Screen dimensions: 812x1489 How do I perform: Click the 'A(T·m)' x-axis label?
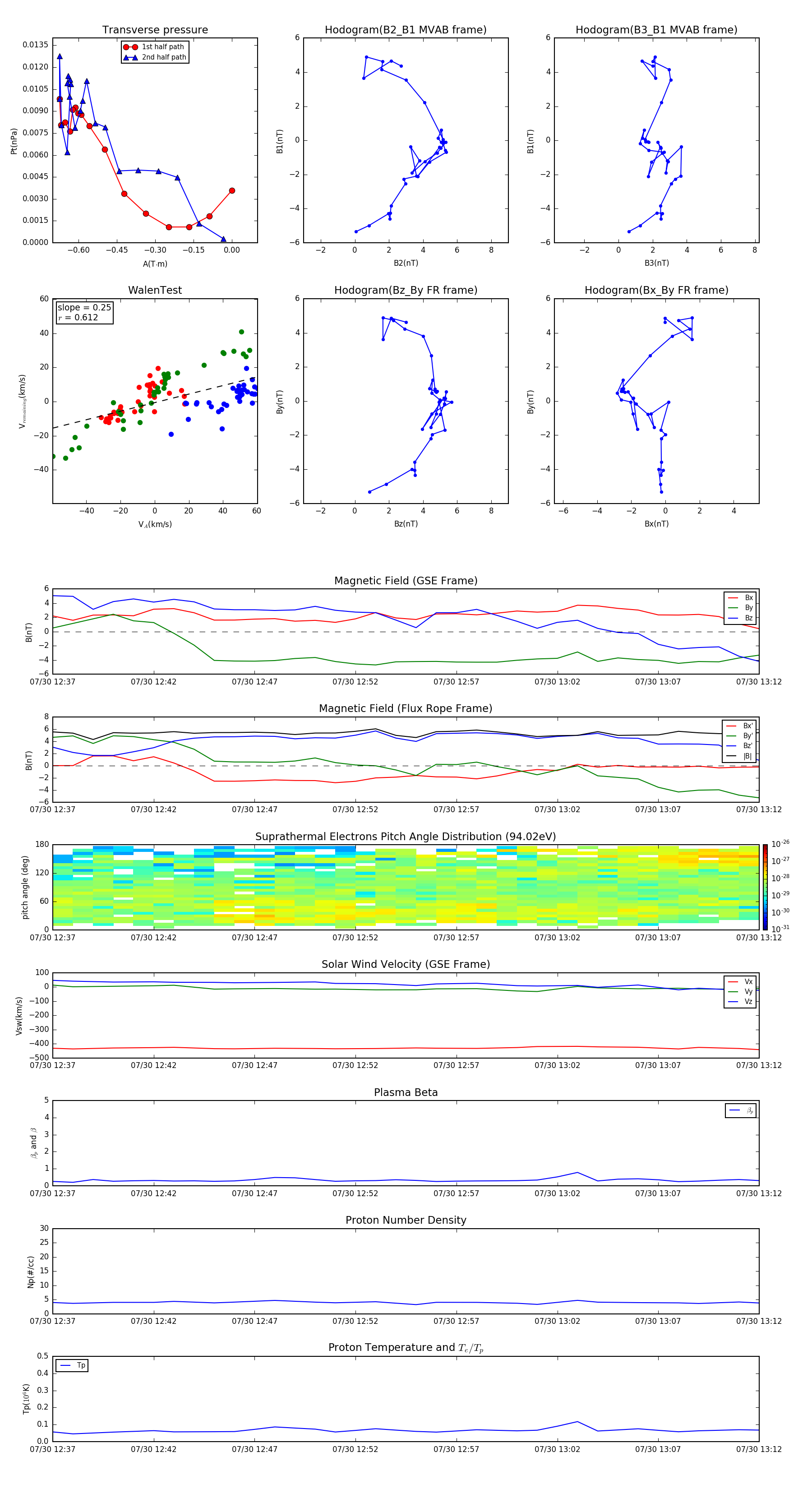point(155,264)
